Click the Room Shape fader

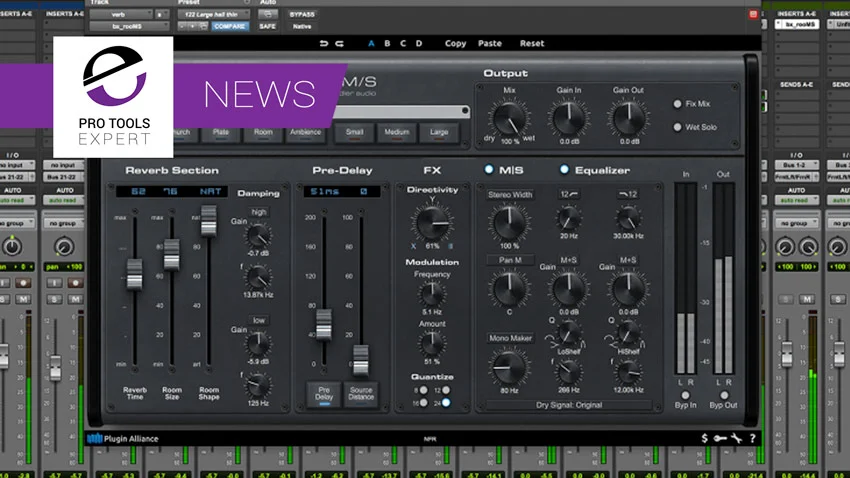click(x=209, y=221)
